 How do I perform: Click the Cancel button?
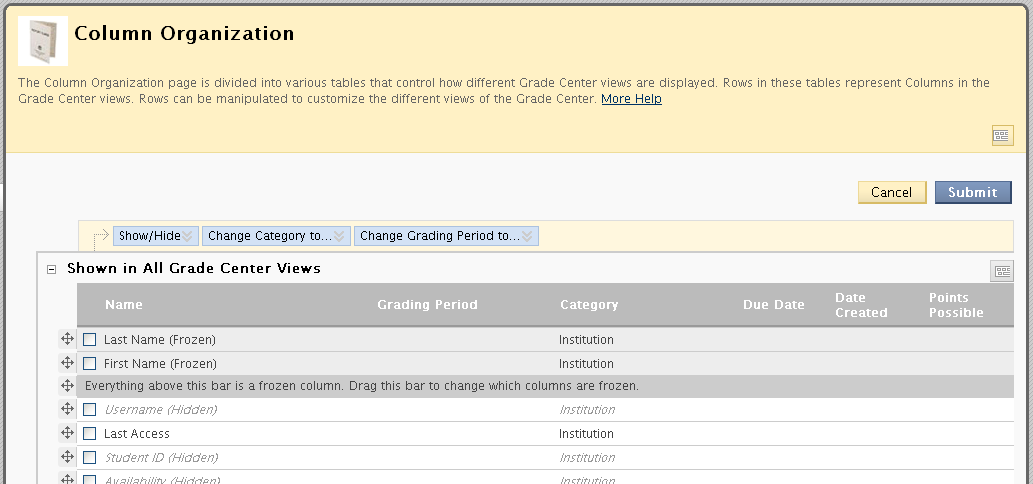pos(892,192)
